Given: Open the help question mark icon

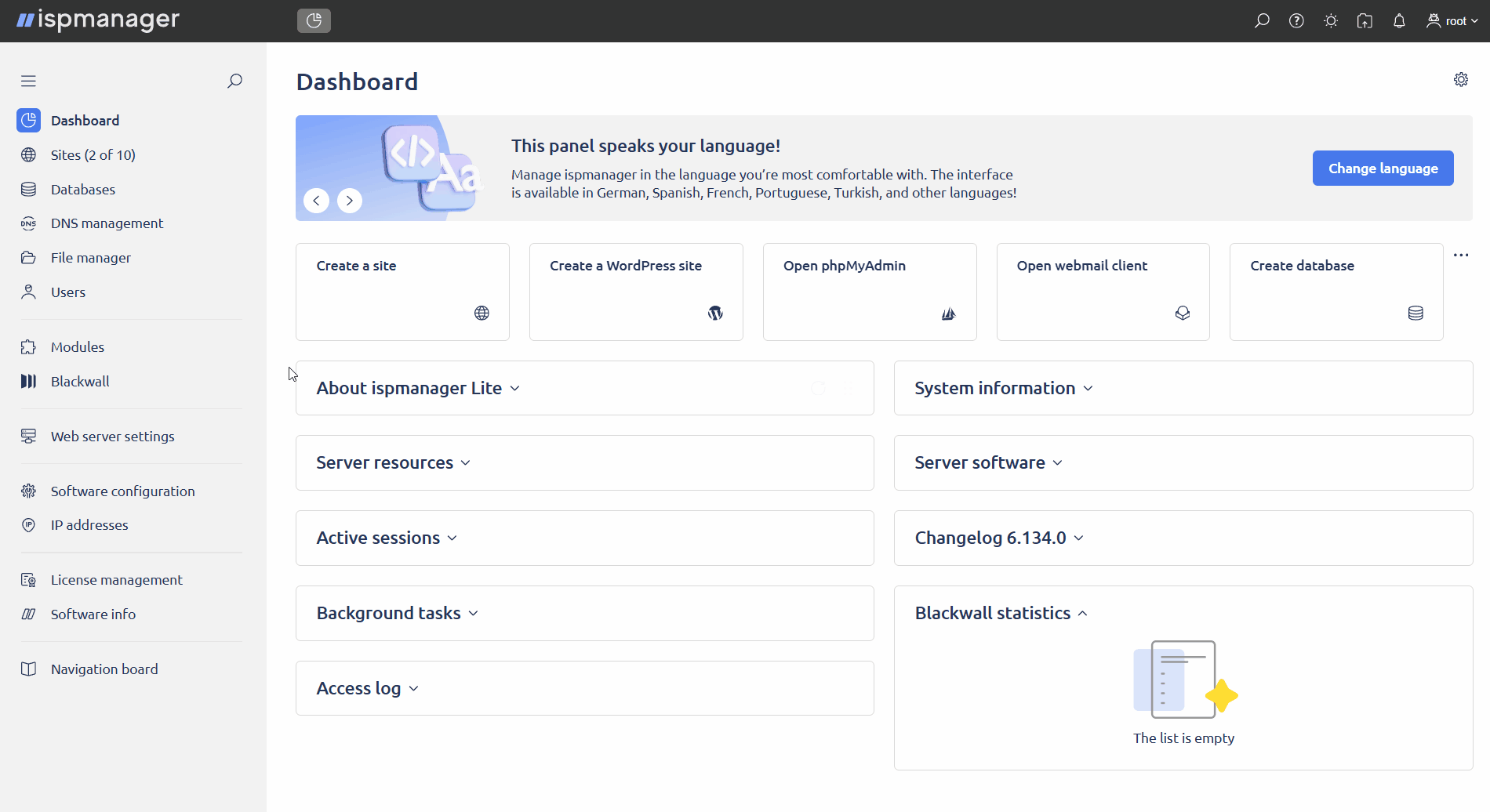Looking at the screenshot, I should point(1296,21).
